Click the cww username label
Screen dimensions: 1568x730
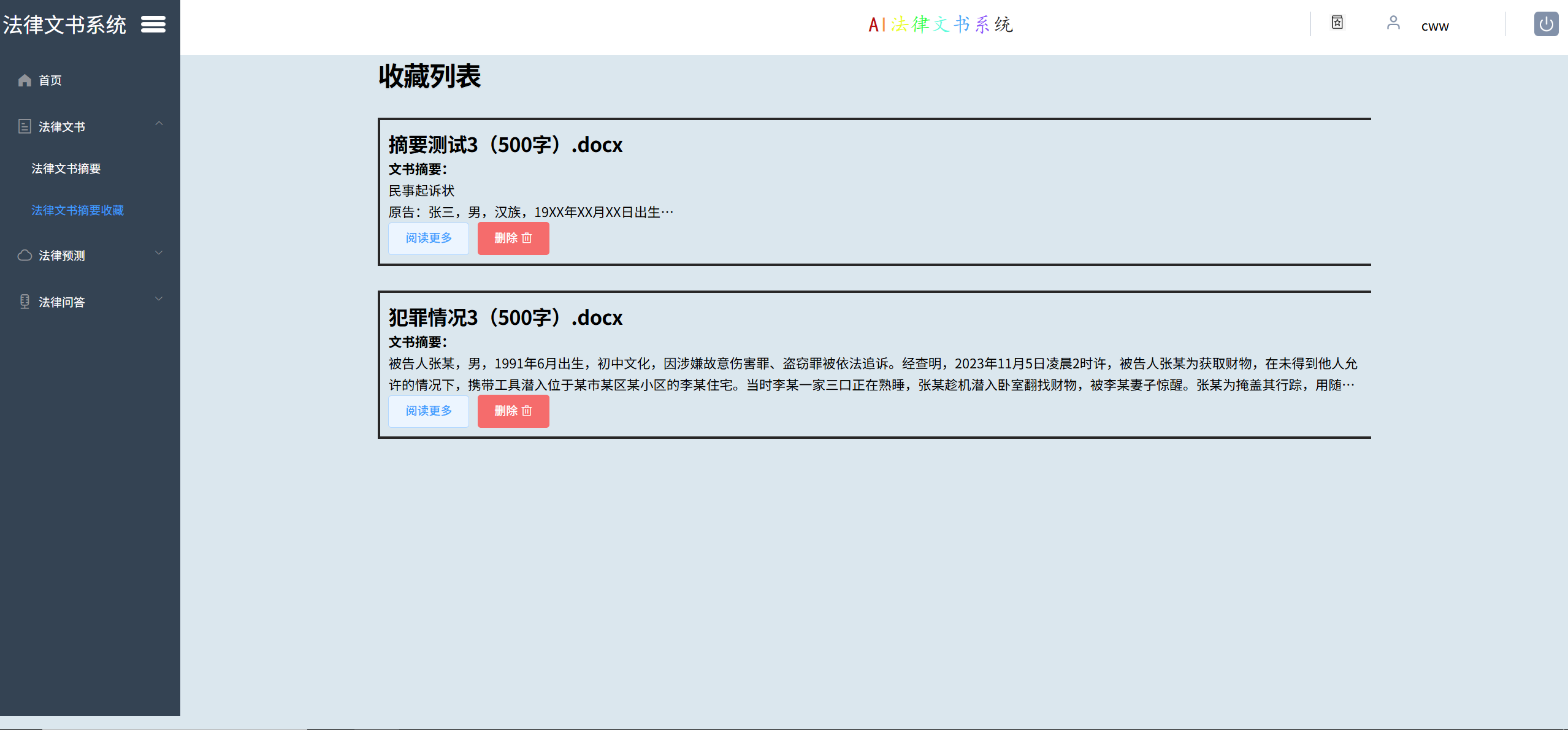pyautogui.click(x=1435, y=26)
